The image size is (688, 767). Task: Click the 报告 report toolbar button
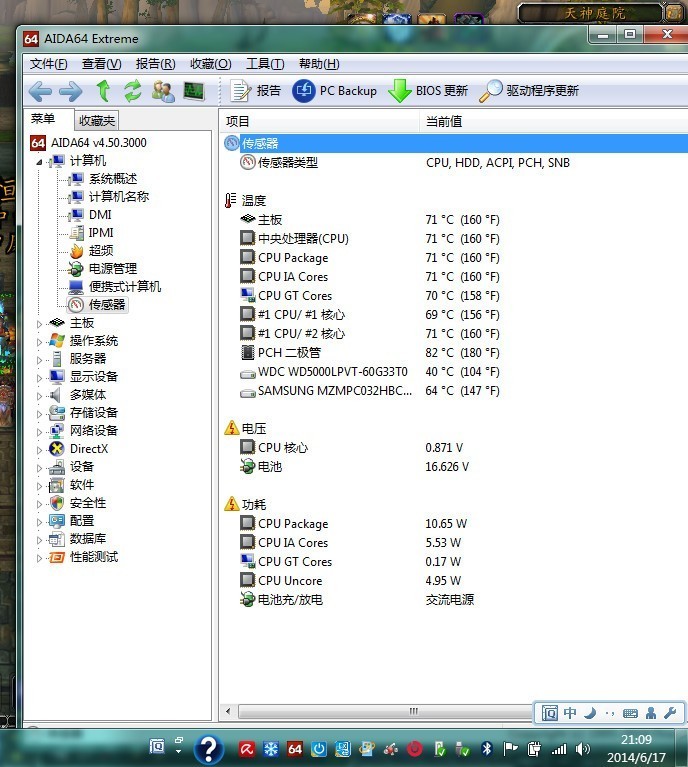256,91
